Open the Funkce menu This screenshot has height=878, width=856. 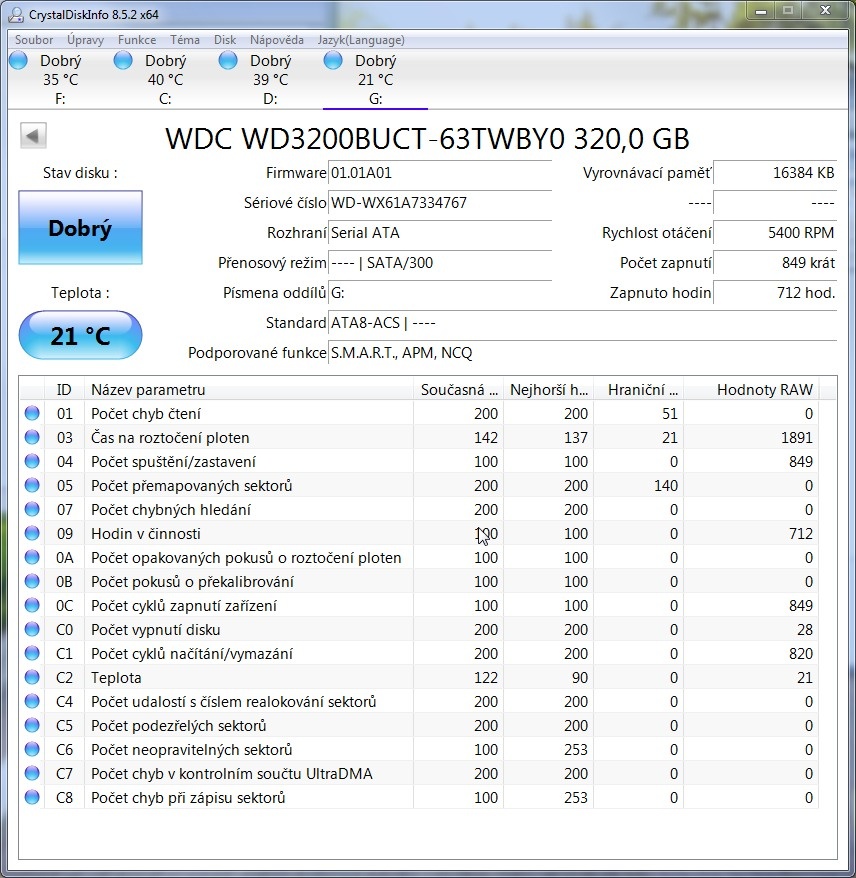click(x=137, y=40)
